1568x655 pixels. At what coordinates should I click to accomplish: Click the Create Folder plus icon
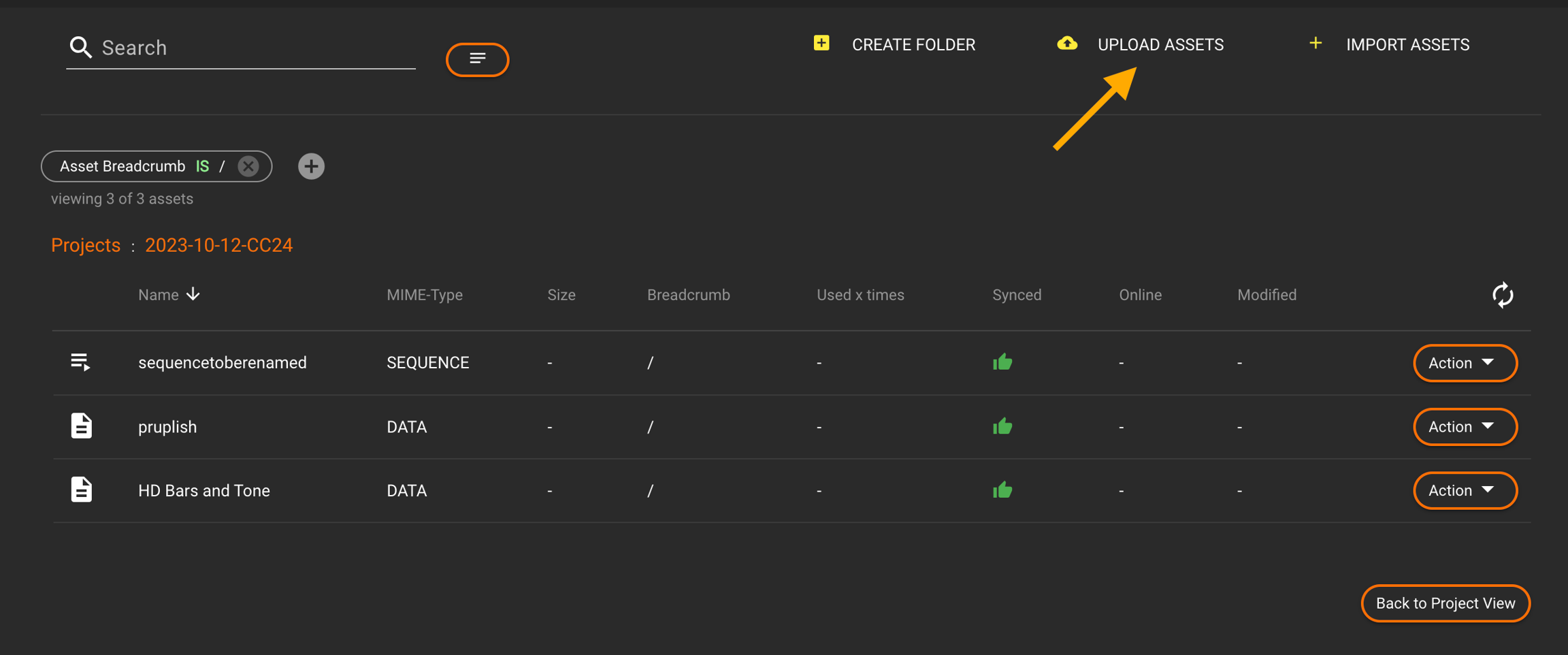[x=821, y=44]
